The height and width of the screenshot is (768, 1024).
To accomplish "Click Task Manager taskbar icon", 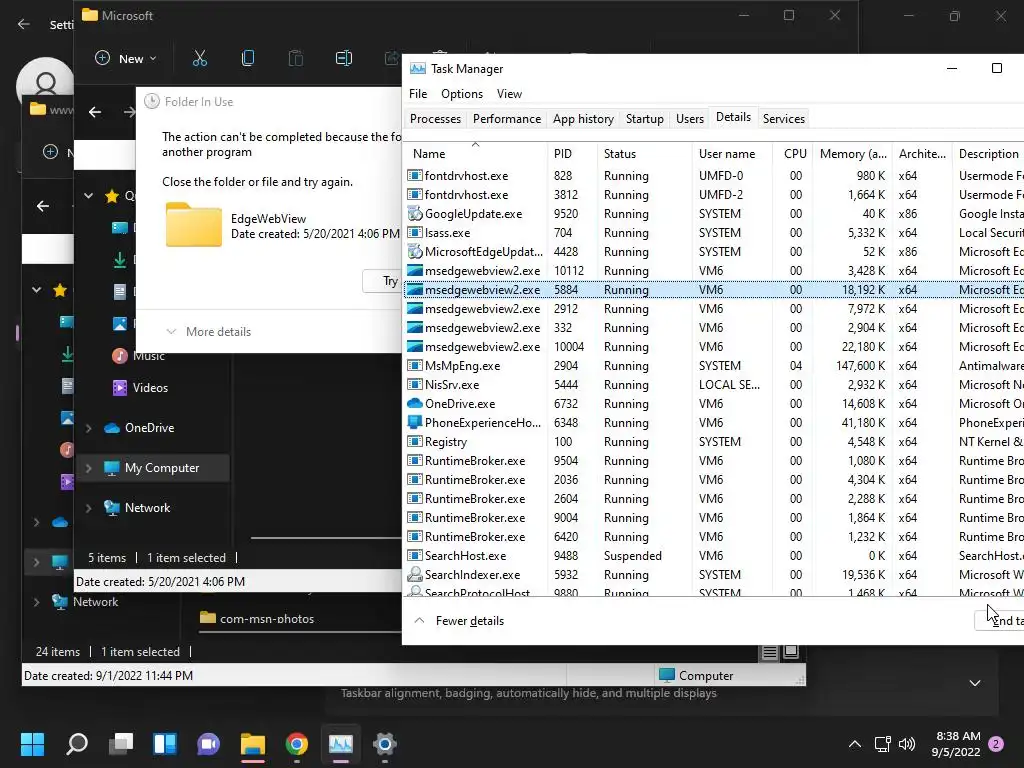I will pos(341,744).
